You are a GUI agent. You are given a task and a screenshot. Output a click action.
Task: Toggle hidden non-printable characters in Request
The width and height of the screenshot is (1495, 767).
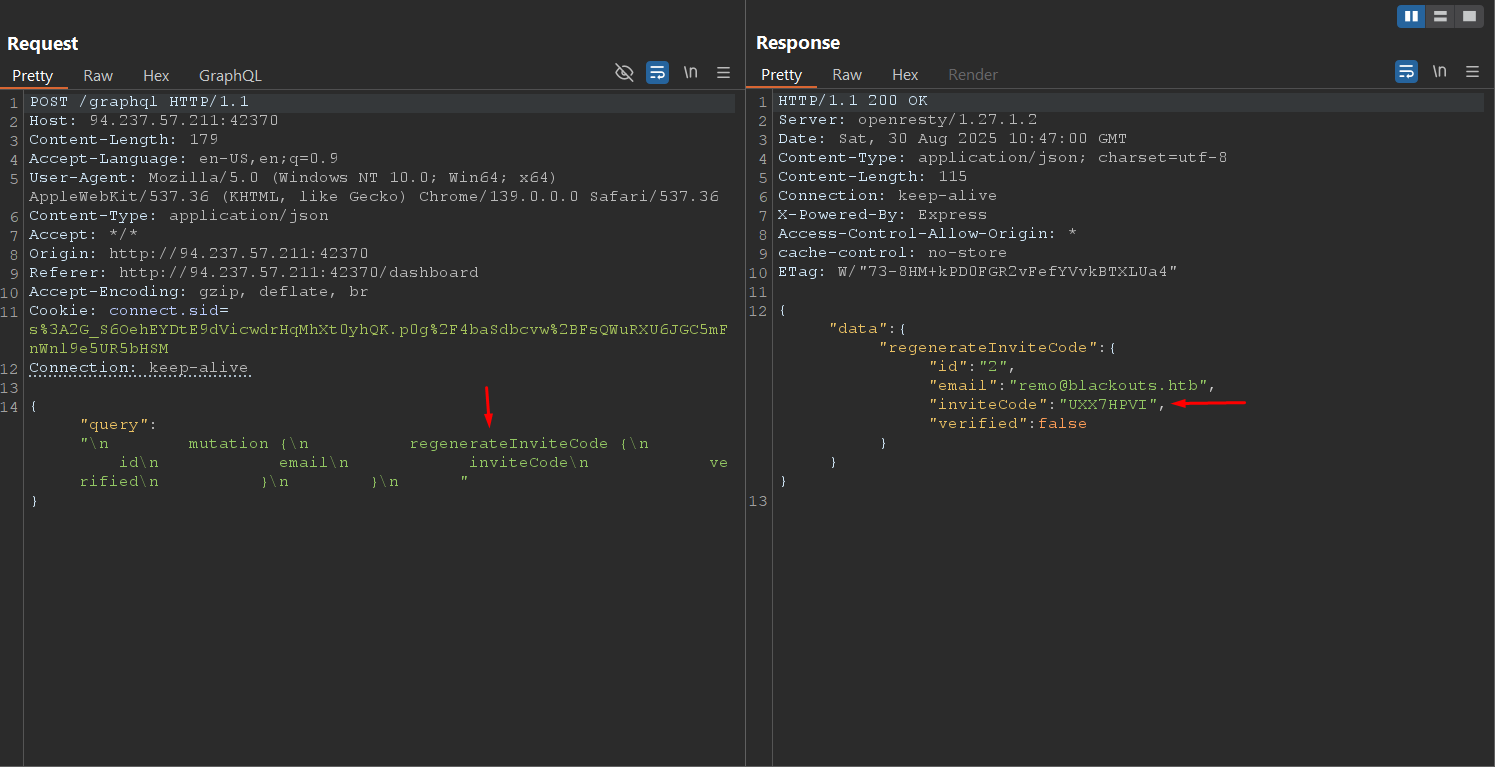click(x=624, y=72)
